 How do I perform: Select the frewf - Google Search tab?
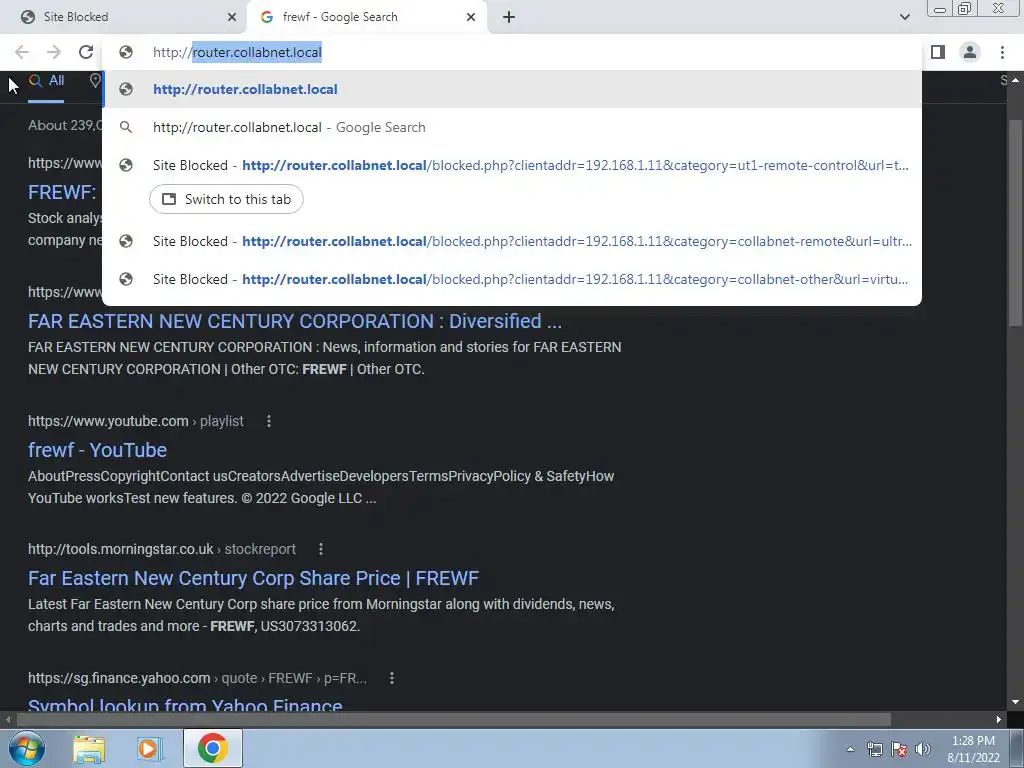click(x=368, y=17)
